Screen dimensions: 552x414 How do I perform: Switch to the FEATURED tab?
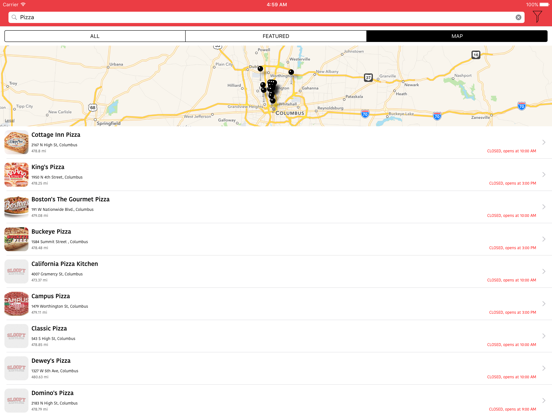276,36
